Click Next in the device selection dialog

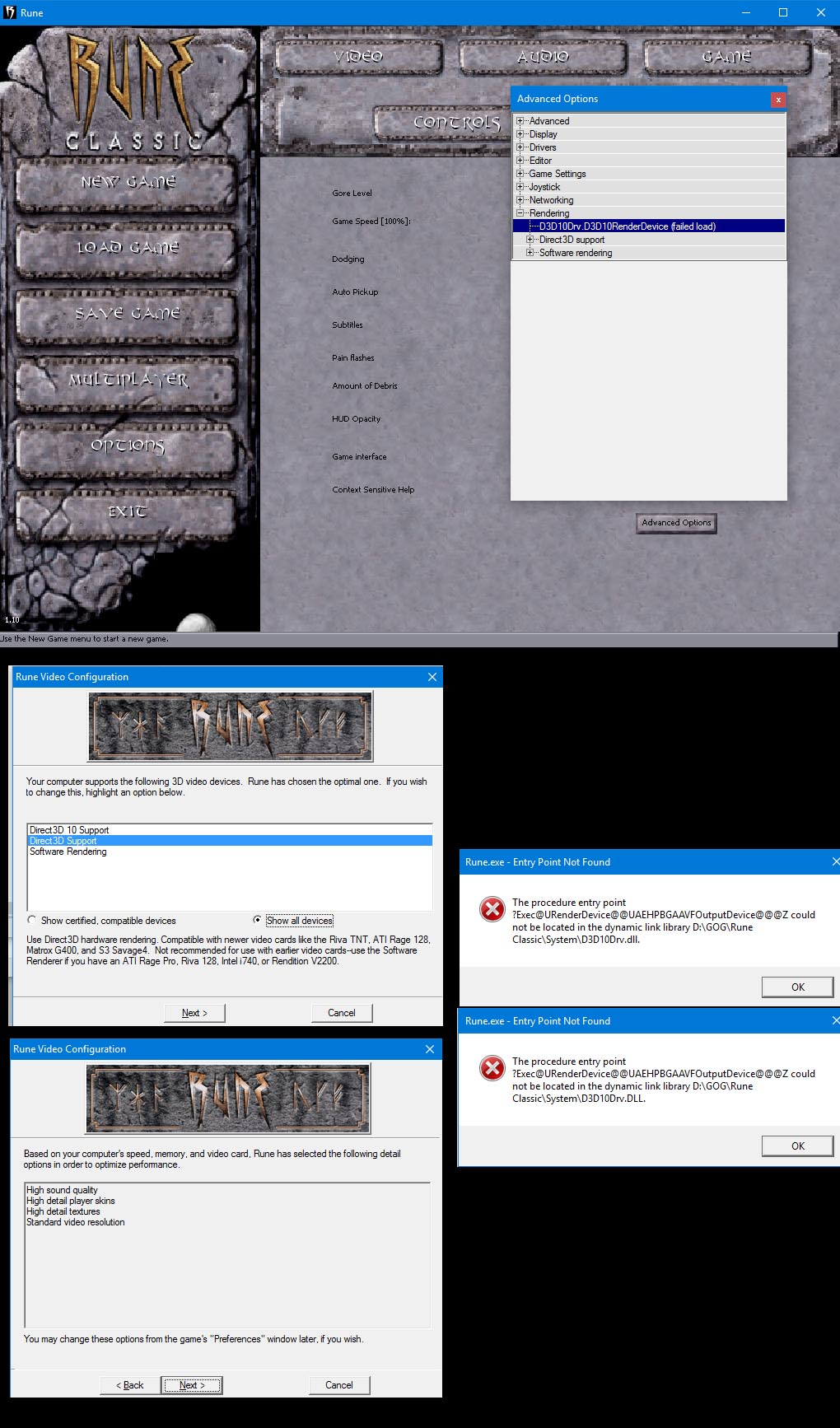click(194, 1013)
